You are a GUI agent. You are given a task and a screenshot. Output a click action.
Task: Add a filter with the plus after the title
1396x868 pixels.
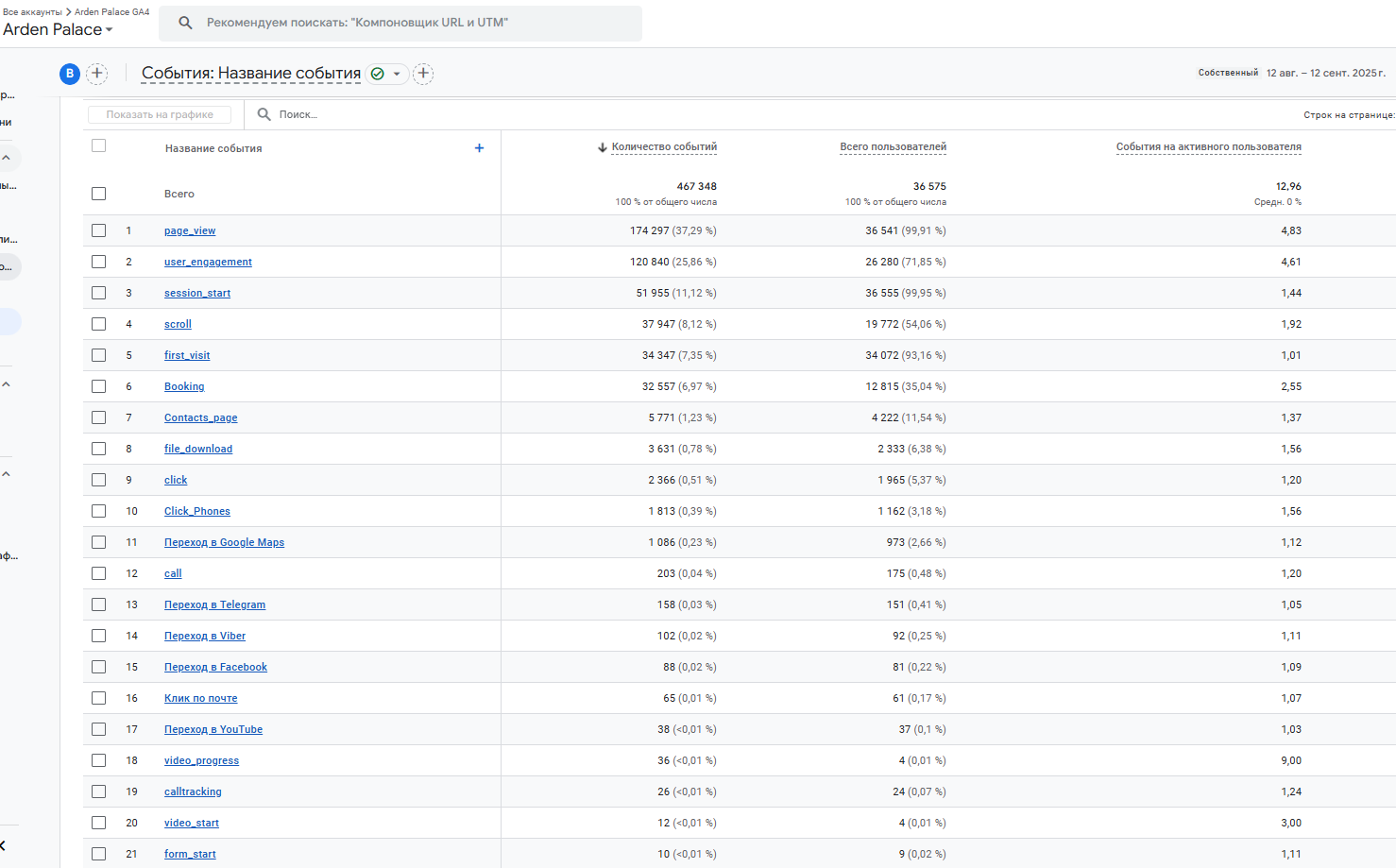(423, 74)
